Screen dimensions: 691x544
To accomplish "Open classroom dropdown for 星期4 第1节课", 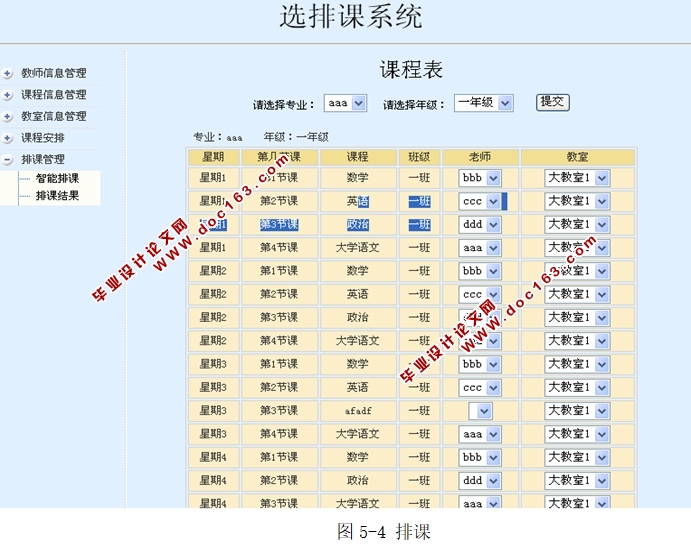I will pyautogui.click(x=577, y=458).
